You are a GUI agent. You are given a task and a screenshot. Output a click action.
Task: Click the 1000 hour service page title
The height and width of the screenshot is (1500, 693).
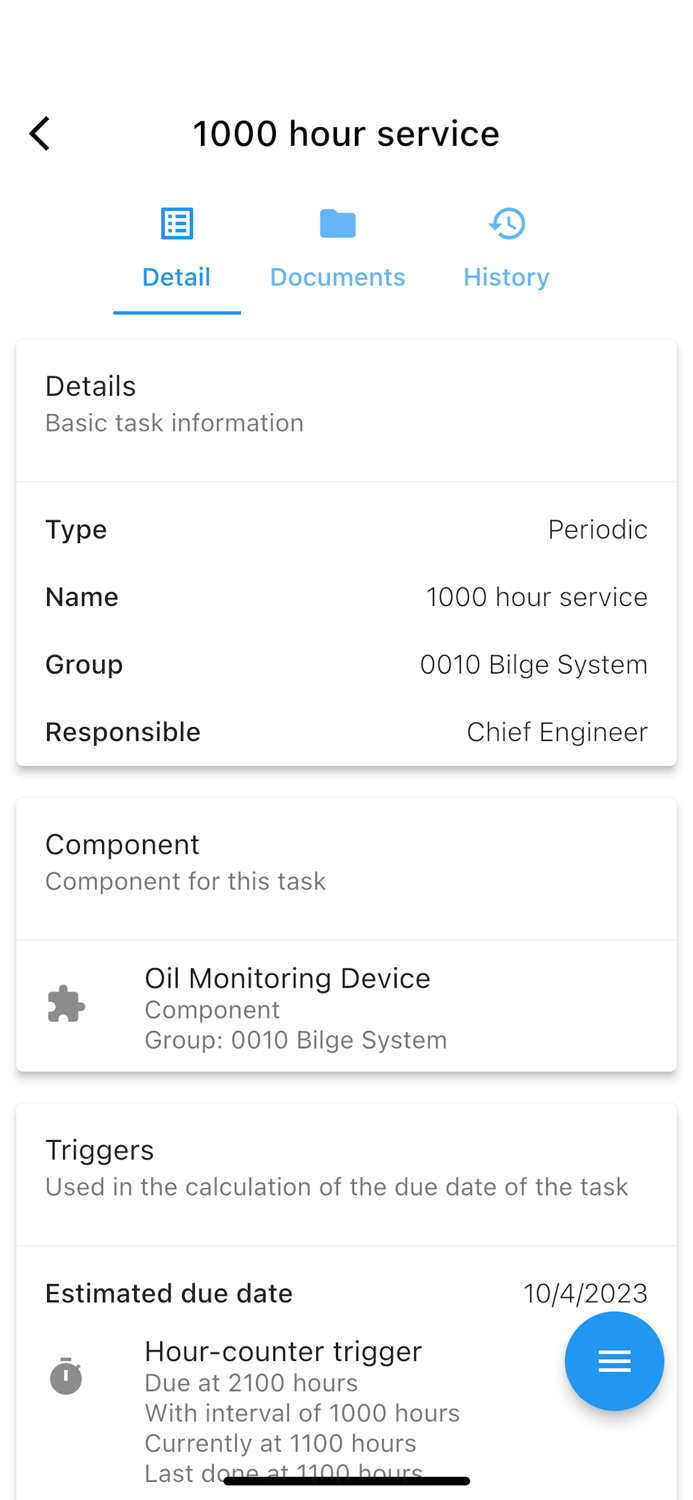coord(346,134)
